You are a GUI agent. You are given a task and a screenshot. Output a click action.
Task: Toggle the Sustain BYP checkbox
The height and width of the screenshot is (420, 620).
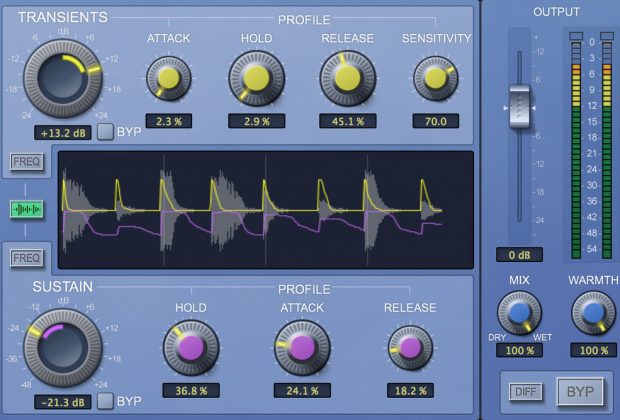pyautogui.click(x=106, y=401)
